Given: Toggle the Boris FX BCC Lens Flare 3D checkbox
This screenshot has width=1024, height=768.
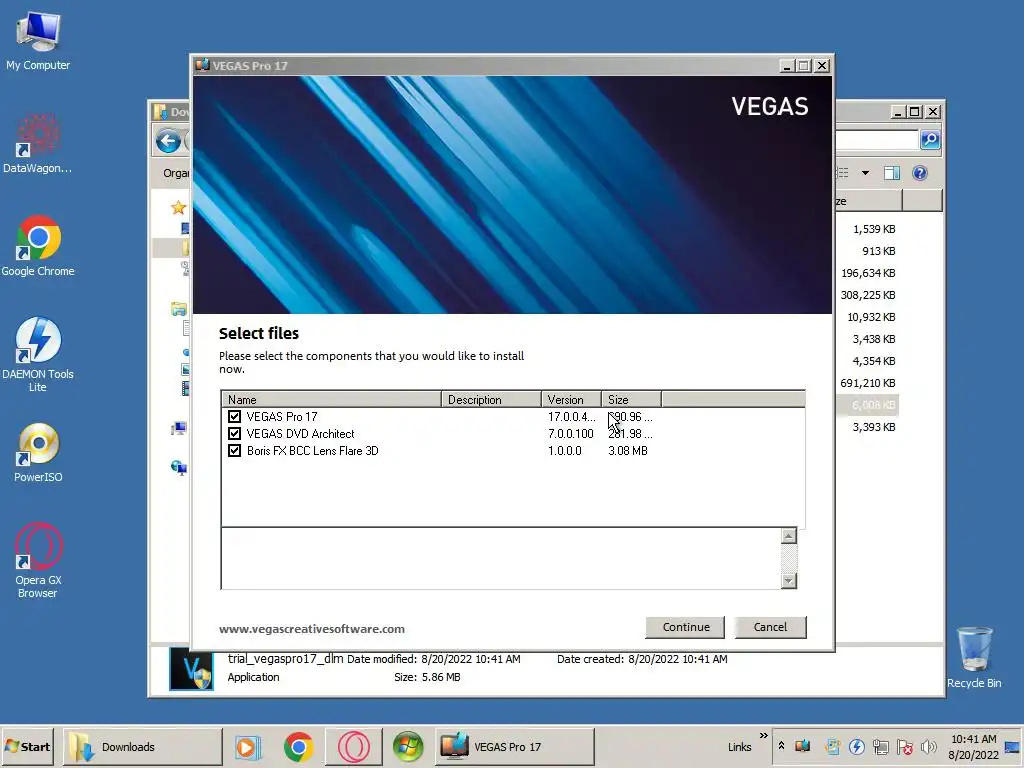Looking at the screenshot, I should click(x=234, y=451).
